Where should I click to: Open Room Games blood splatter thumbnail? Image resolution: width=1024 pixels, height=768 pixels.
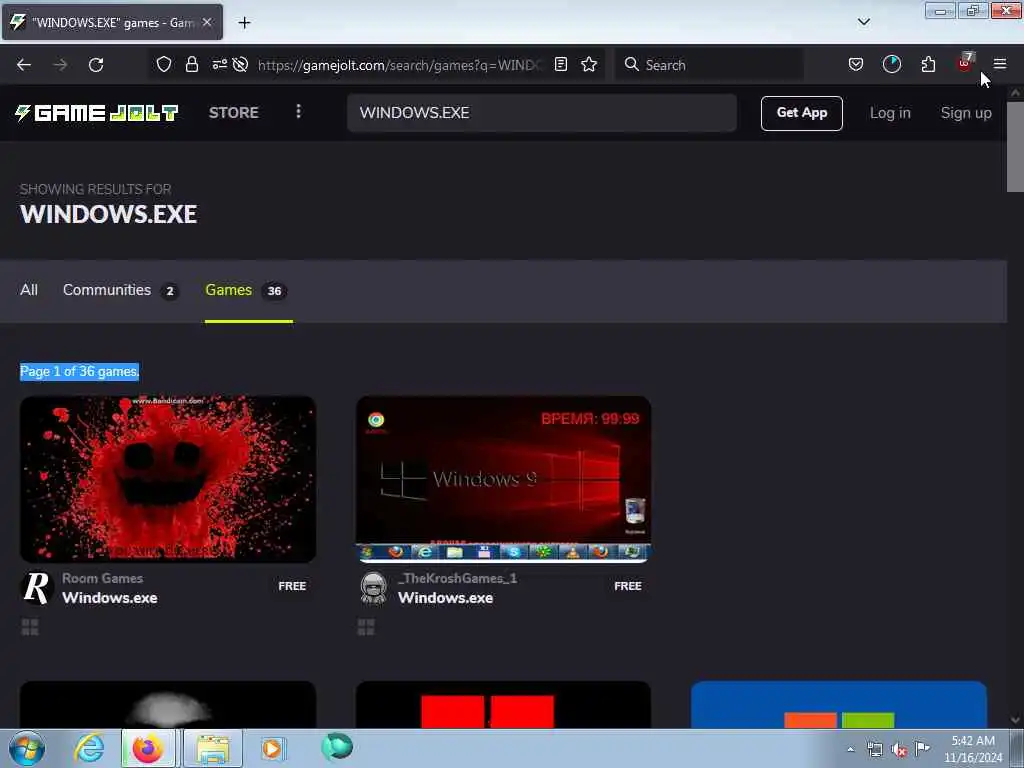click(168, 479)
